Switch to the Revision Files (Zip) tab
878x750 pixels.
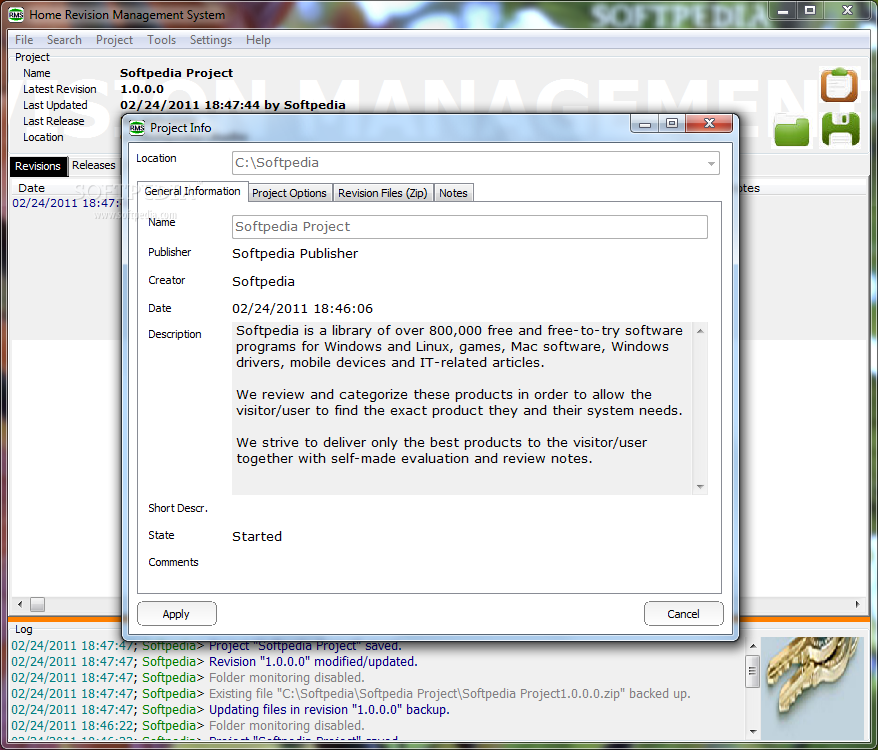click(x=382, y=193)
